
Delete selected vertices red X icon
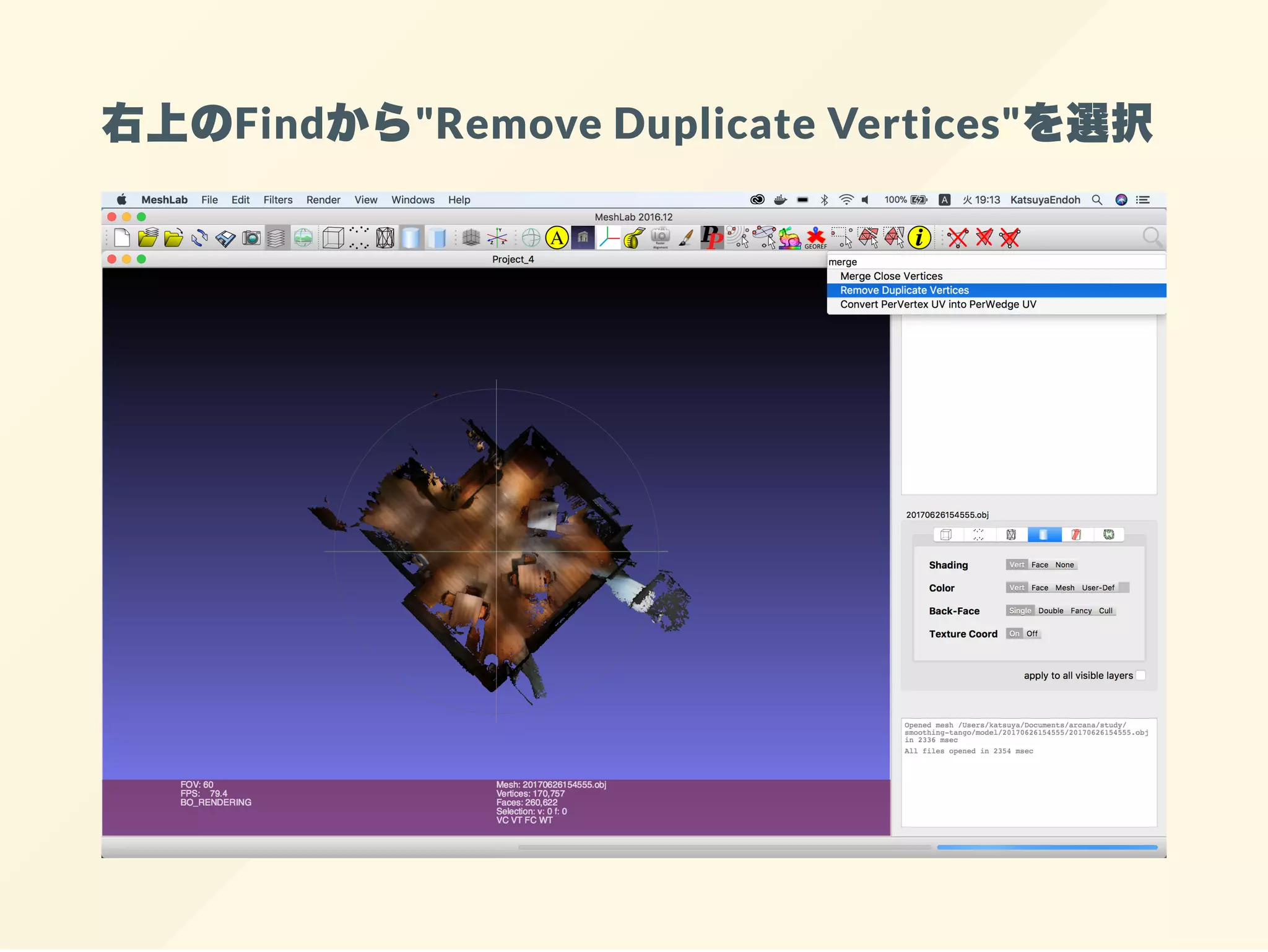958,238
